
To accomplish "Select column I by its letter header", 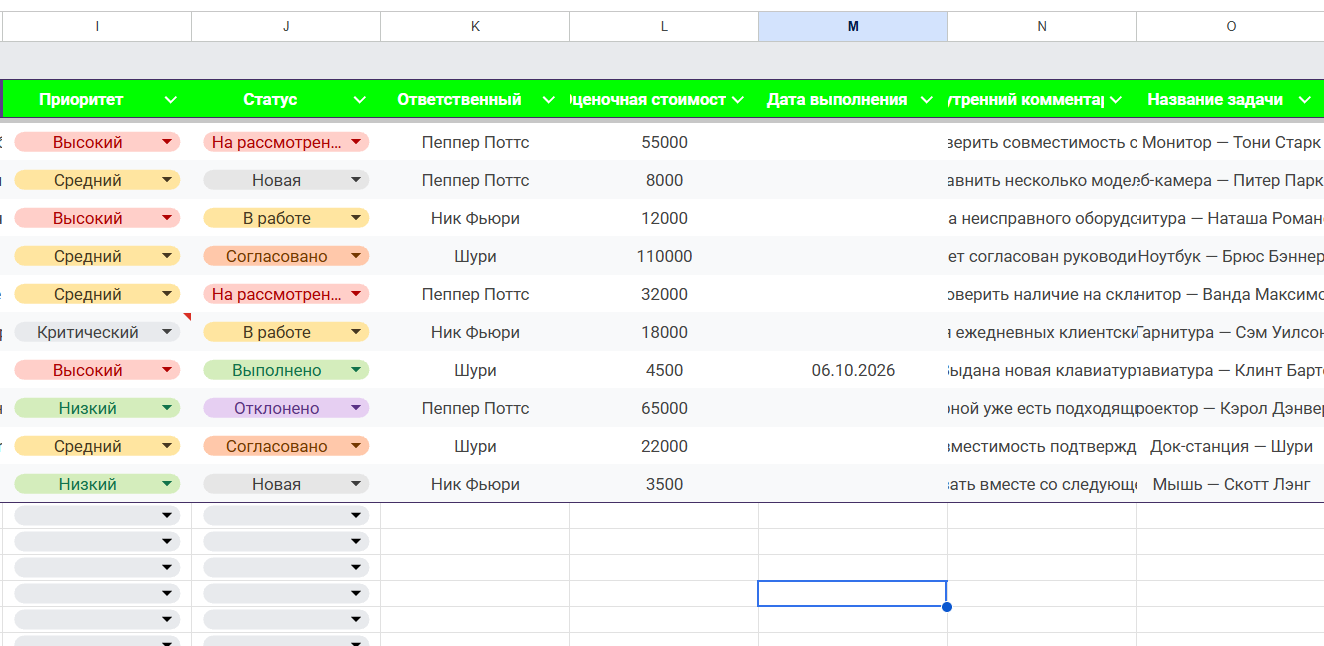I will click(97, 27).
